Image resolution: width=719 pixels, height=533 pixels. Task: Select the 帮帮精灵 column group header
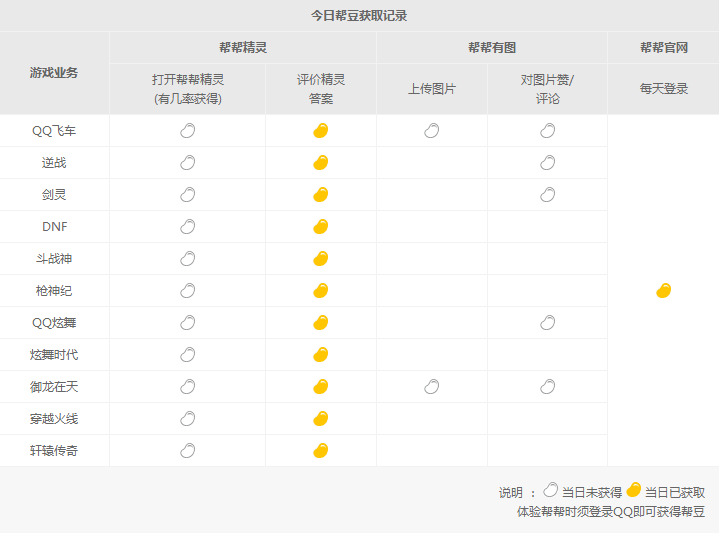tap(243, 48)
